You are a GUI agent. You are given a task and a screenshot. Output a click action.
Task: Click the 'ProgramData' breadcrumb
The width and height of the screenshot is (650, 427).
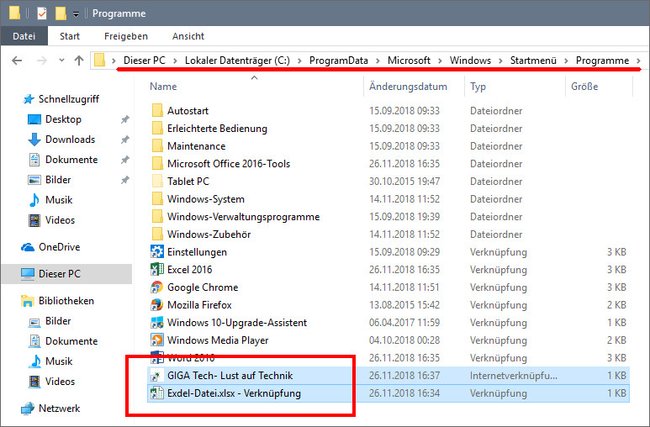(338, 61)
